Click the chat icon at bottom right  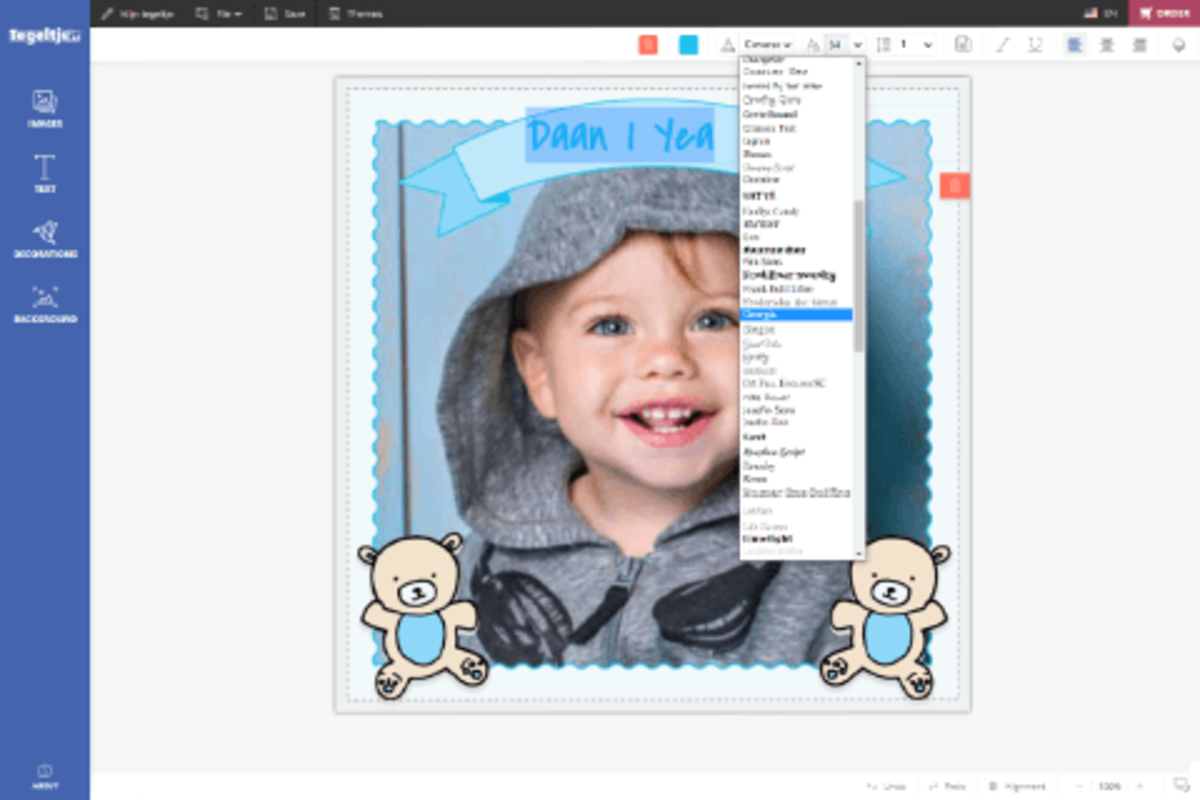pyautogui.click(x=1180, y=786)
